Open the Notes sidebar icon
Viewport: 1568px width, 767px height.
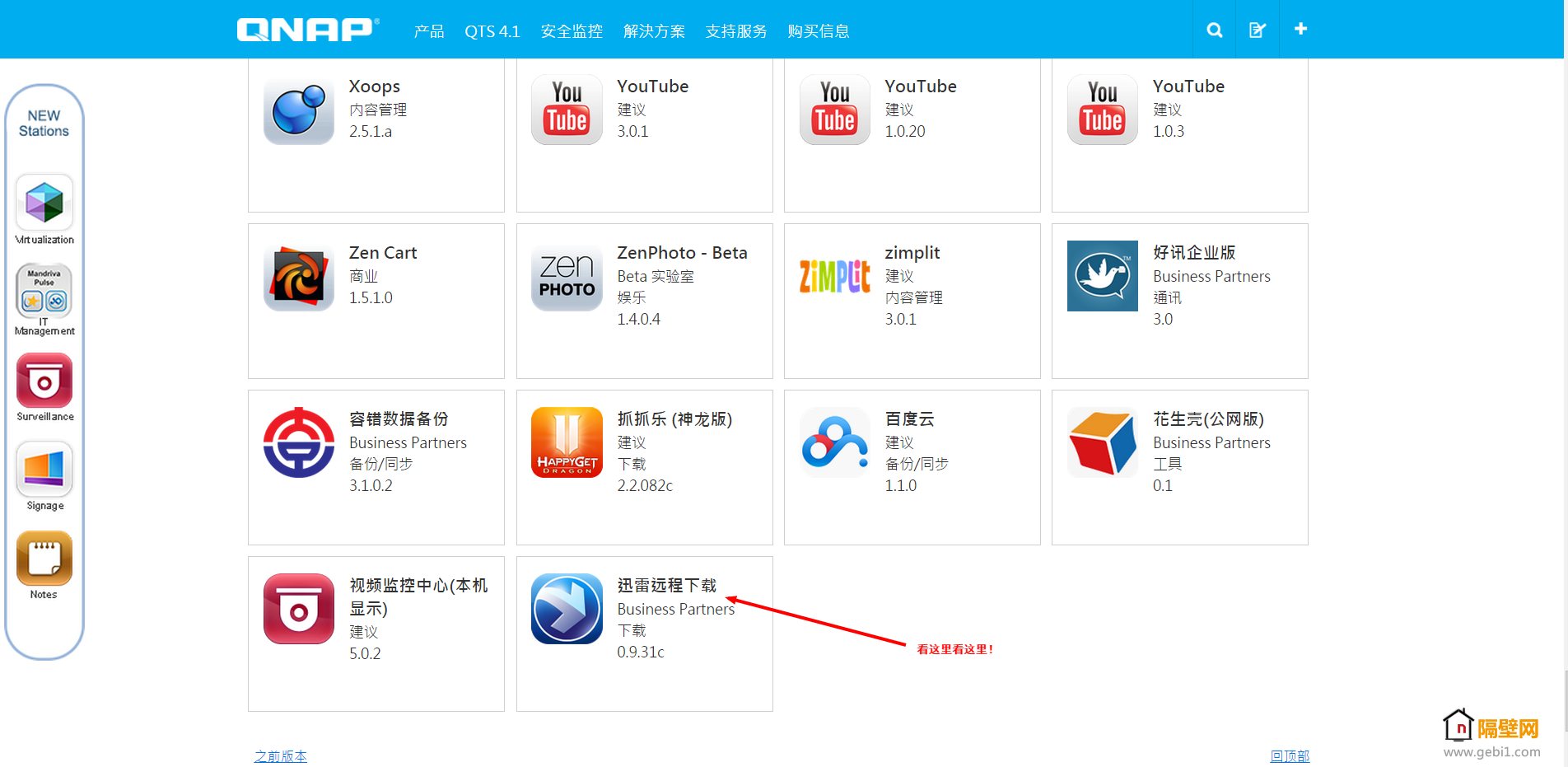click(44, 558)
